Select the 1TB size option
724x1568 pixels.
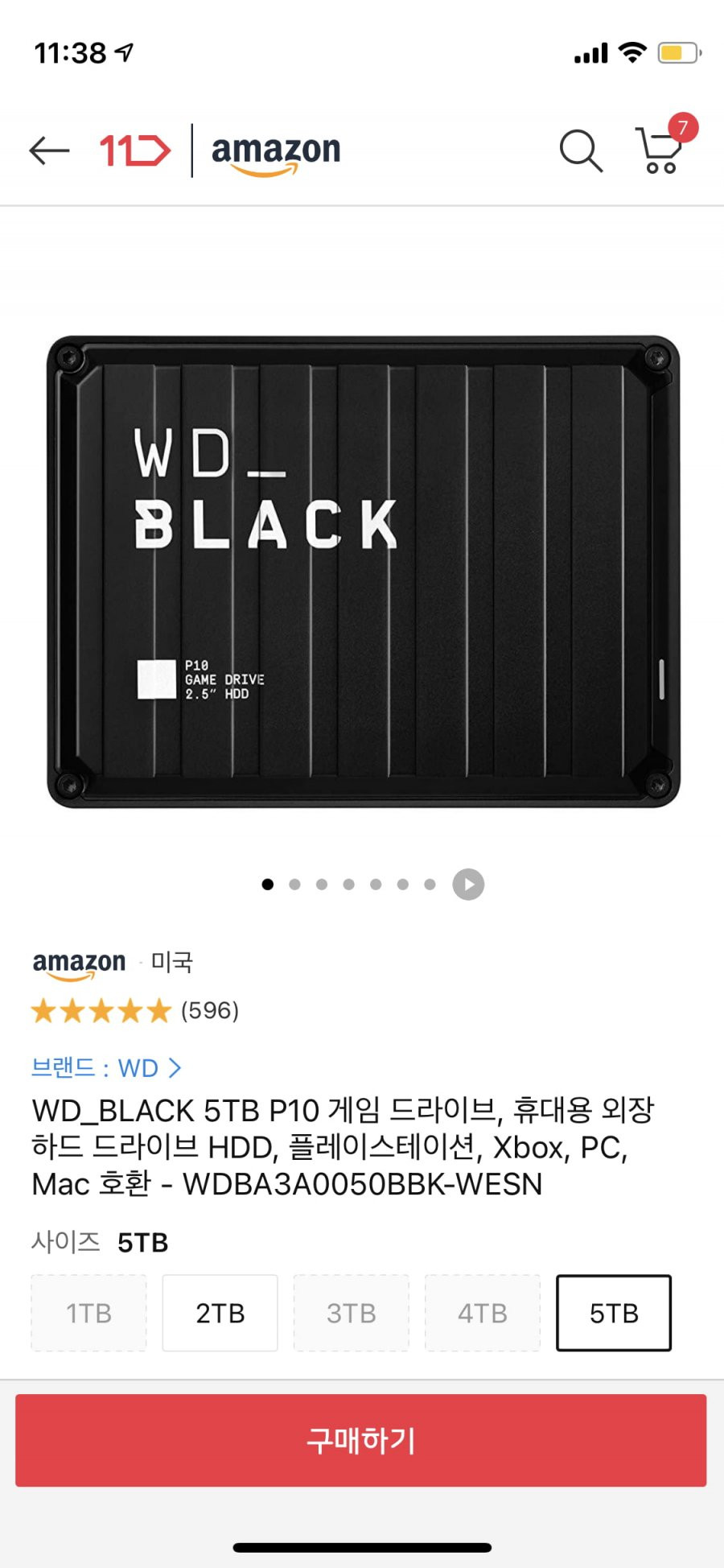coord(88,1313)
